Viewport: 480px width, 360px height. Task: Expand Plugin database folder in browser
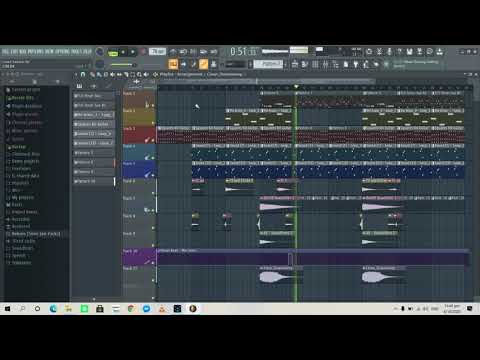pos(24,106)
